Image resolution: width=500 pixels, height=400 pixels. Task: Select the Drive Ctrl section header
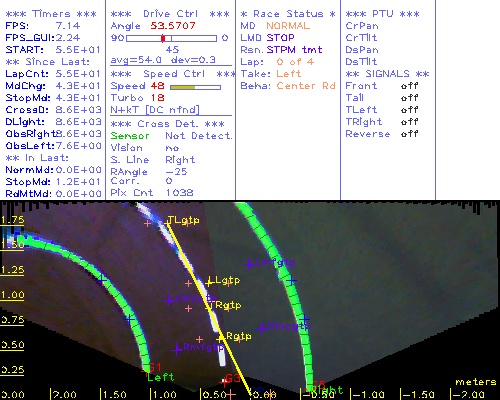pos(170,14)
